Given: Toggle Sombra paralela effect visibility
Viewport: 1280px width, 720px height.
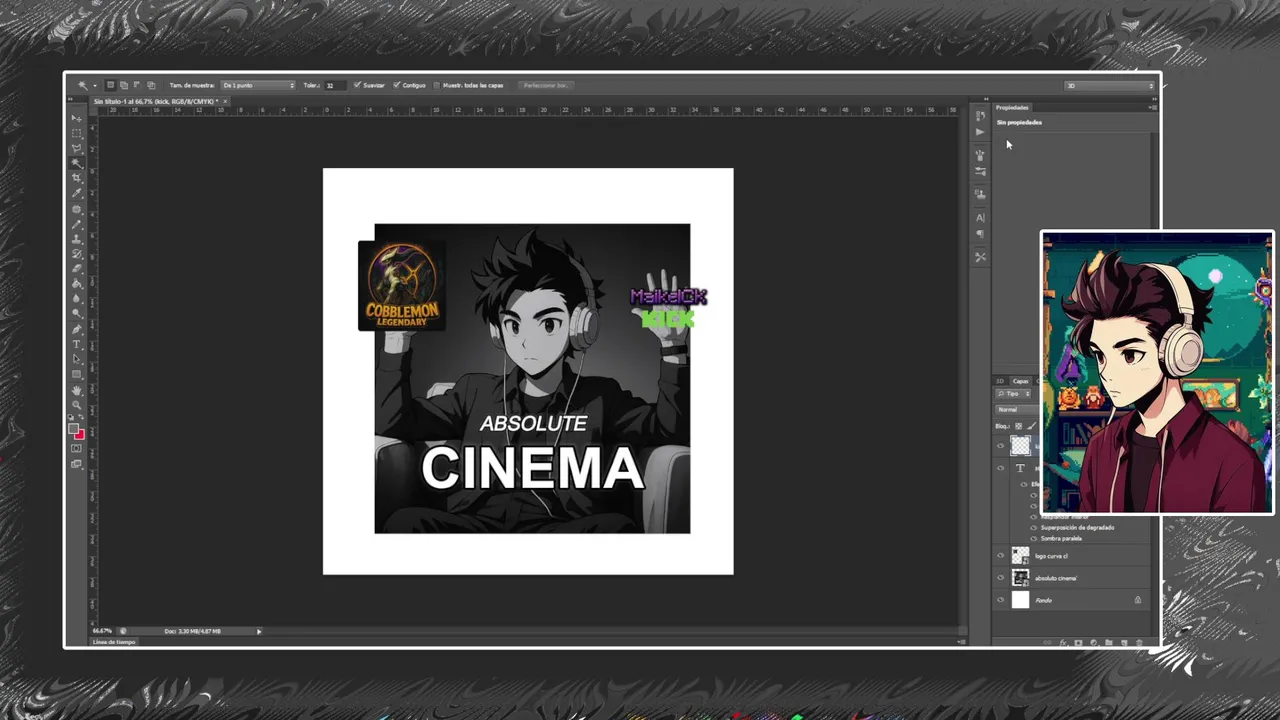Looking at the screenshot, I should click(1033, 539).
